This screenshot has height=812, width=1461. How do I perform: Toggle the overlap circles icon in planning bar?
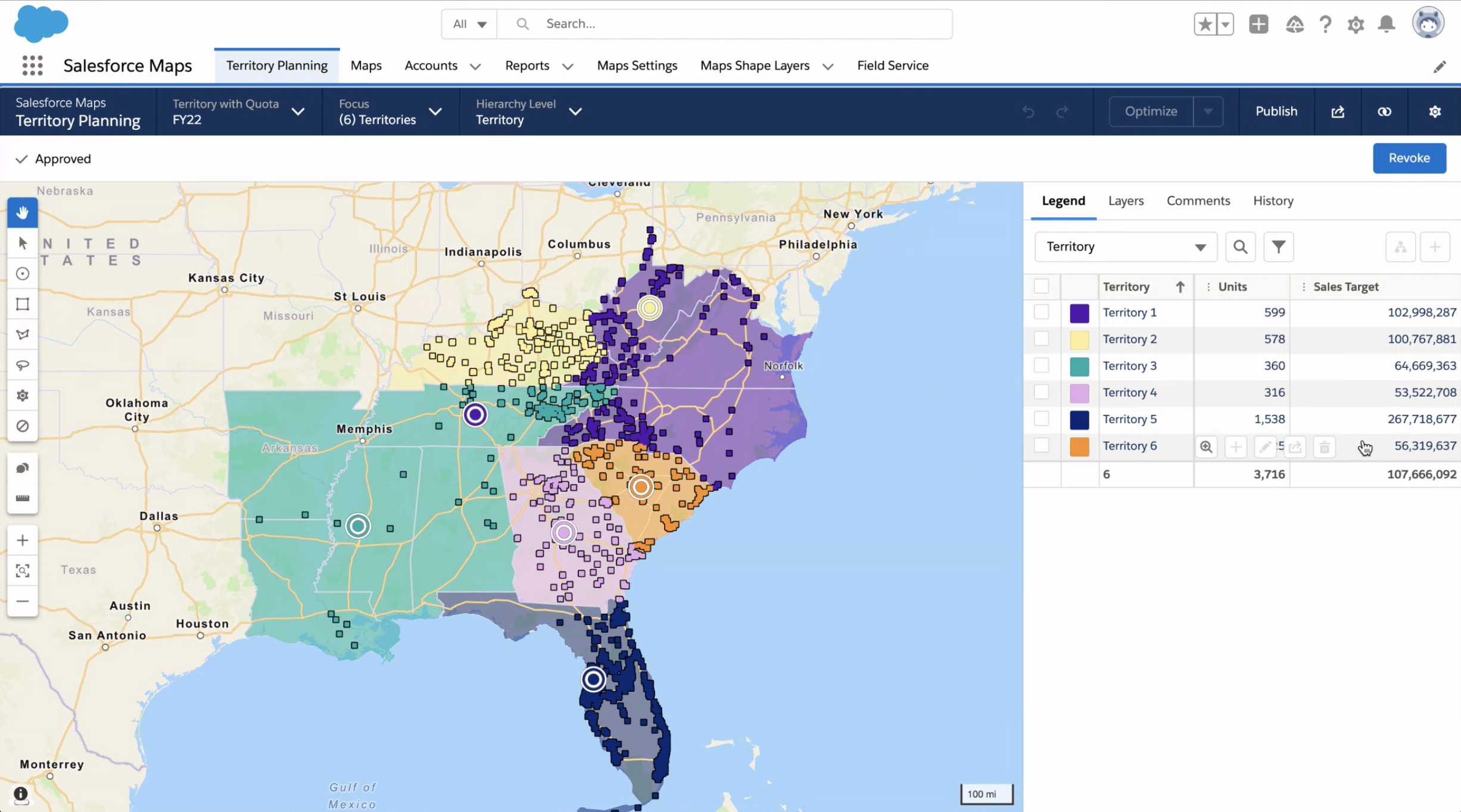pos(1384,111)
